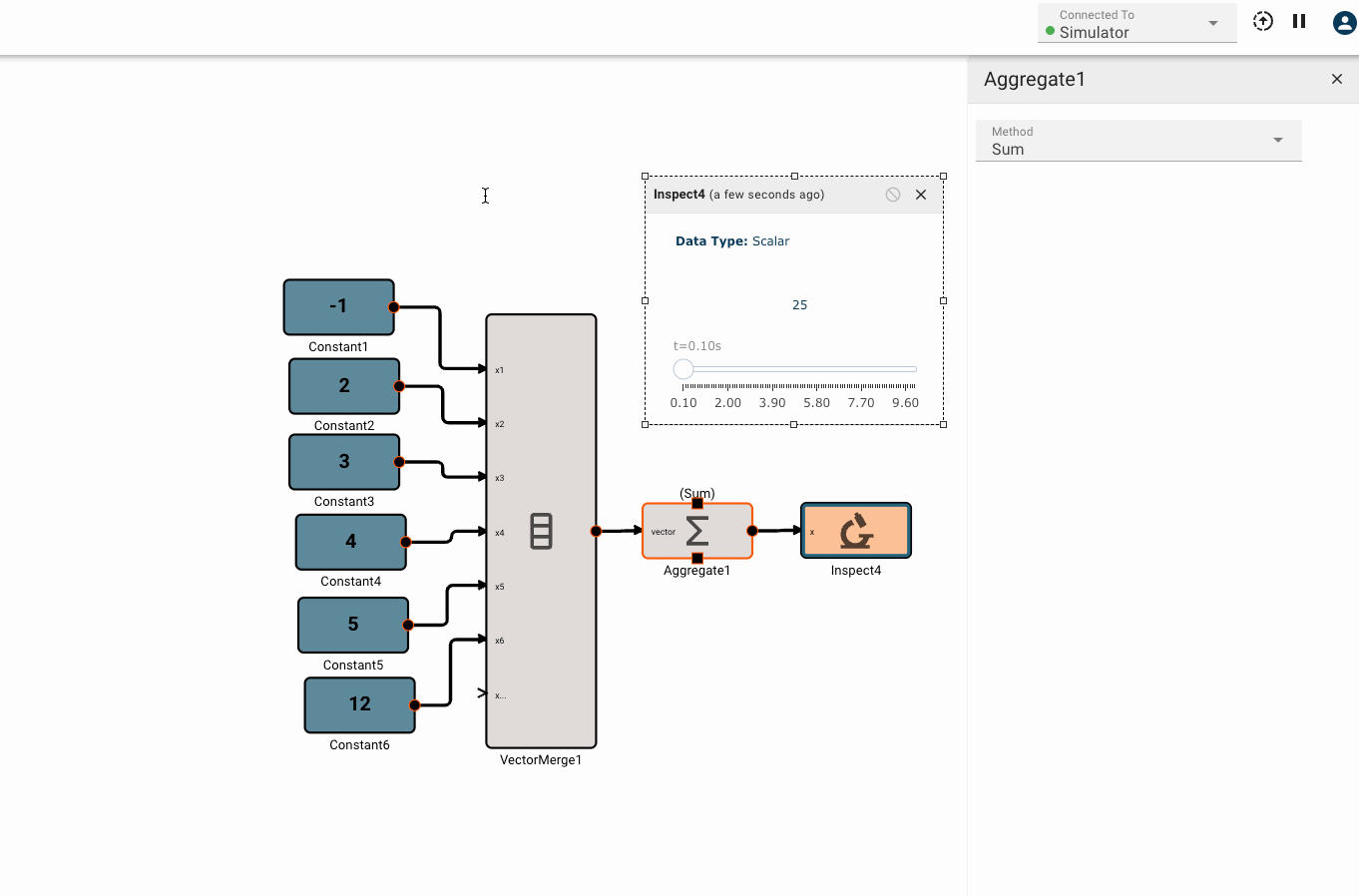Click the Constant3 label text
Viewport: 1359px width, 896px height.
coord(344,502)
